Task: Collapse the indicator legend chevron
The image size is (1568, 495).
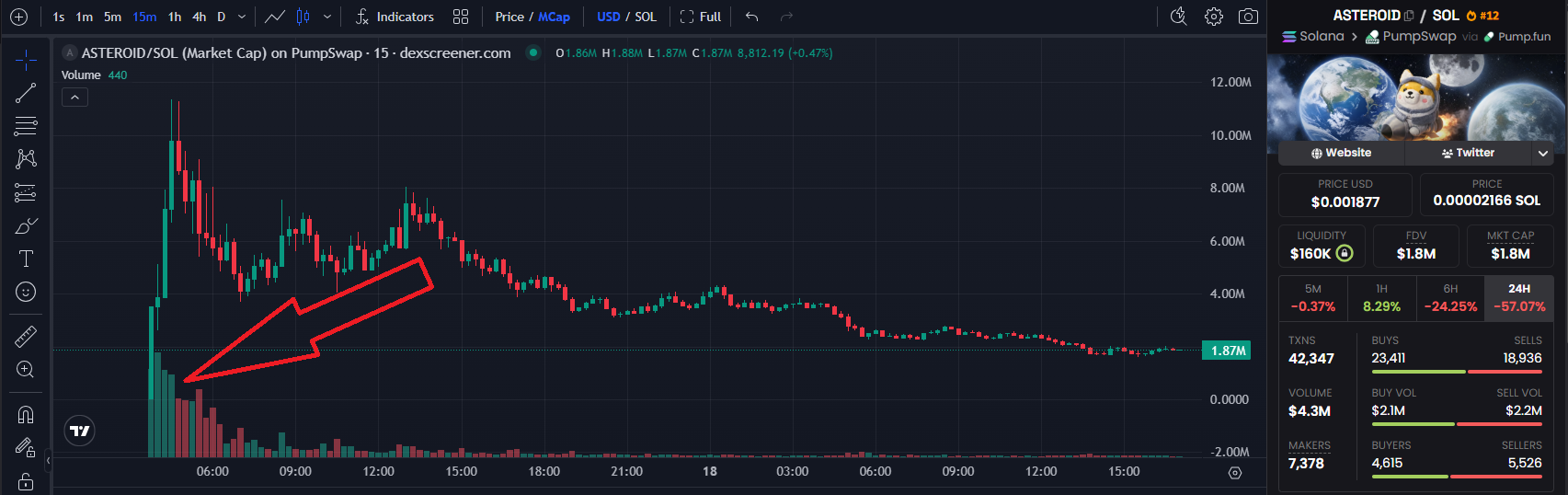Action: [x=74, y=97]
